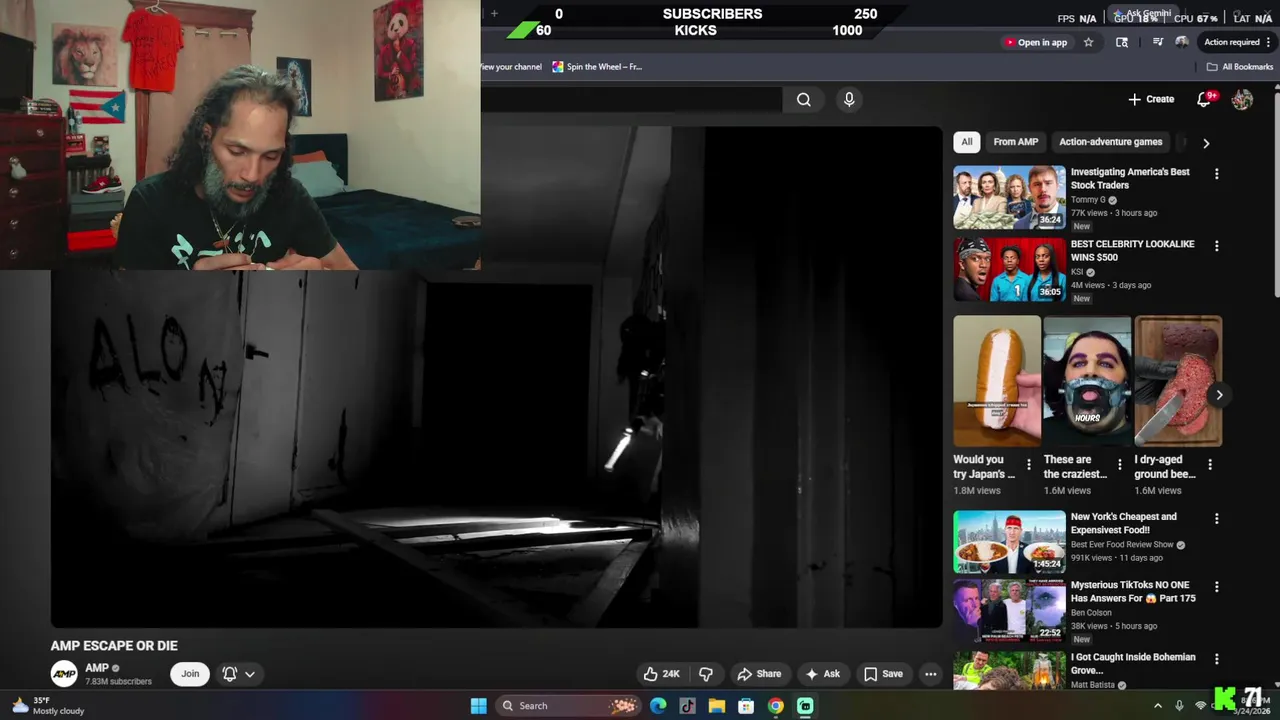The height and width of the screenshot is (720, 1280).
Task: Open the new tab plus button
Action: pyautogui.click(x=494, y=14)
